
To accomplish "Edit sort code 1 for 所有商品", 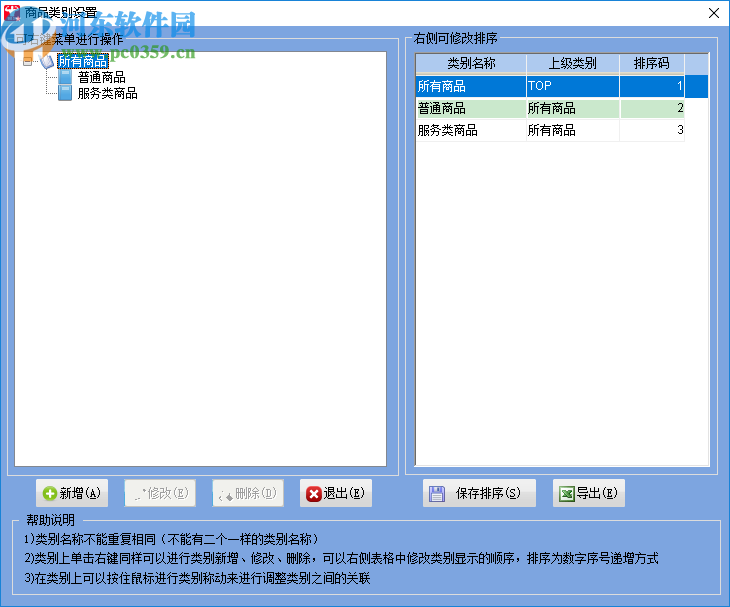I will point(652,86).
